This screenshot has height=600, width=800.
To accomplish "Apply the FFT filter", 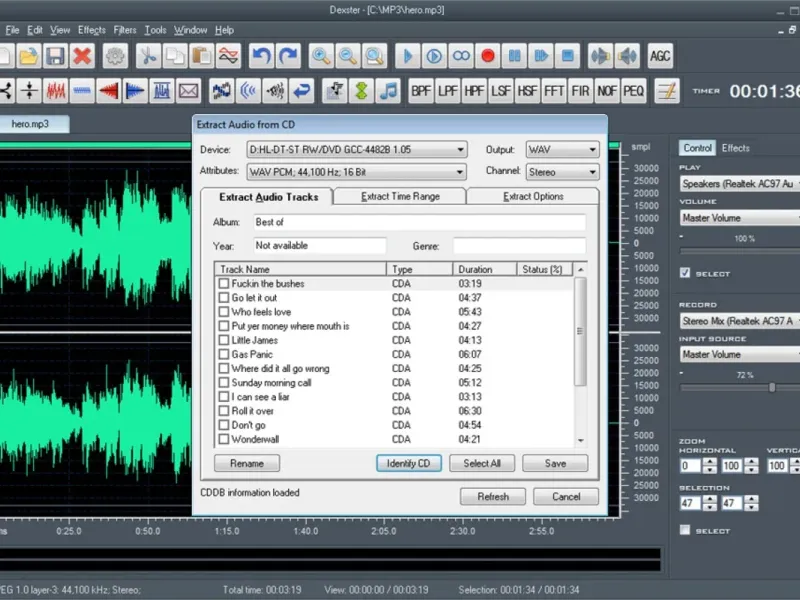I will click(554, 91).
